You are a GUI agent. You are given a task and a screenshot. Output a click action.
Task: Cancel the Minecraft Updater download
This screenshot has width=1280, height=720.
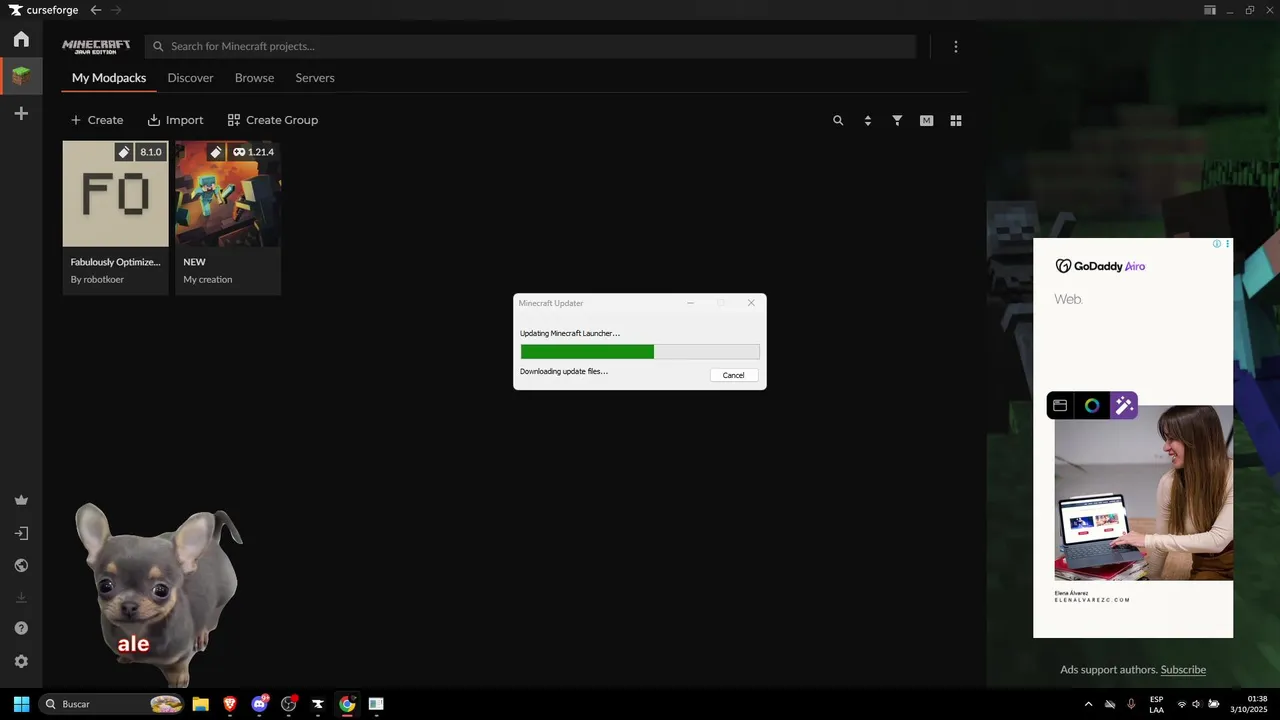pos(734,375)
